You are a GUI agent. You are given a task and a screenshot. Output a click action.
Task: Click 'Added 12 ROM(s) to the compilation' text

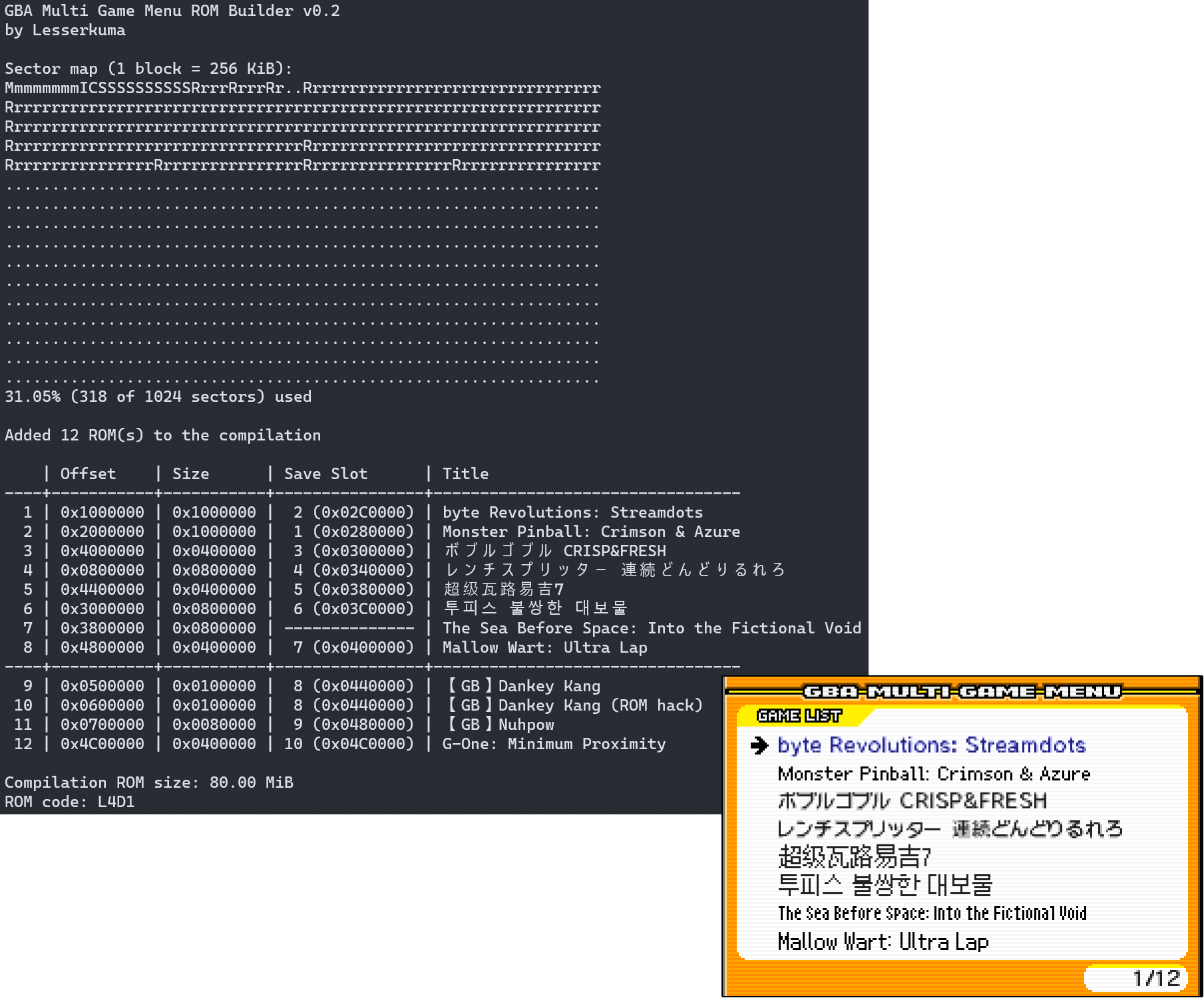point(163,435)
